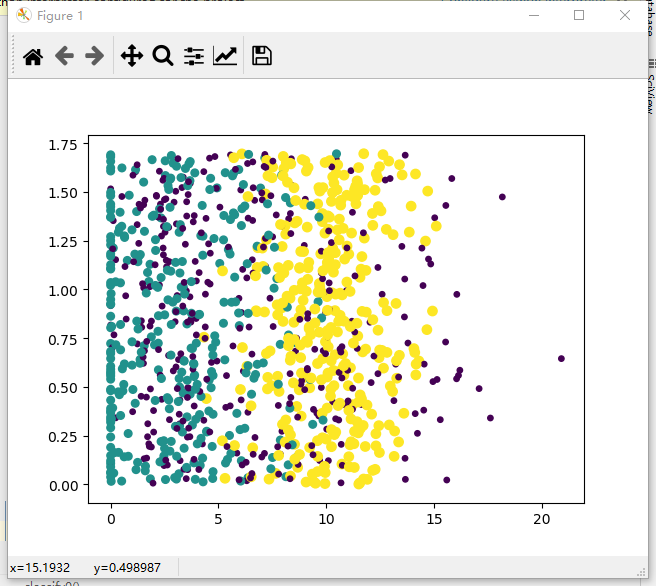Minimize the Figure 1 window

(534, 15)
